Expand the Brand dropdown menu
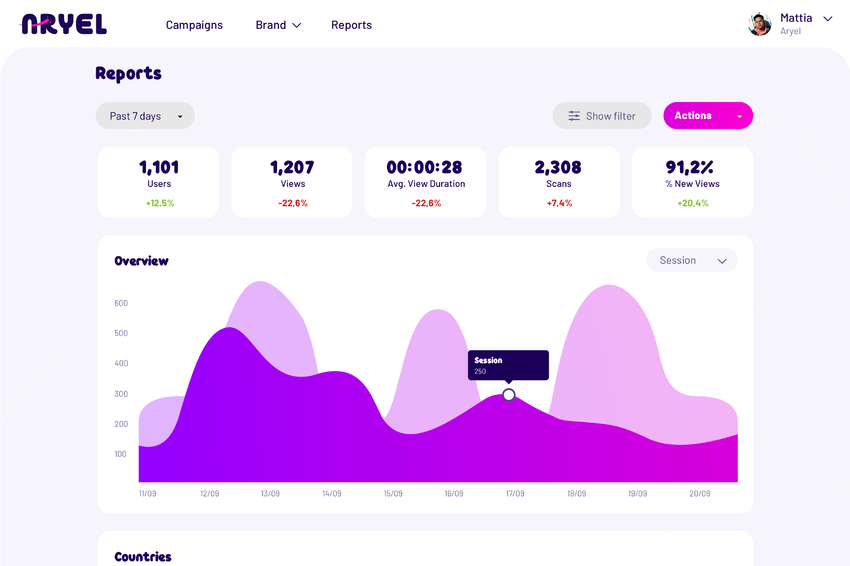 point(278,25)
